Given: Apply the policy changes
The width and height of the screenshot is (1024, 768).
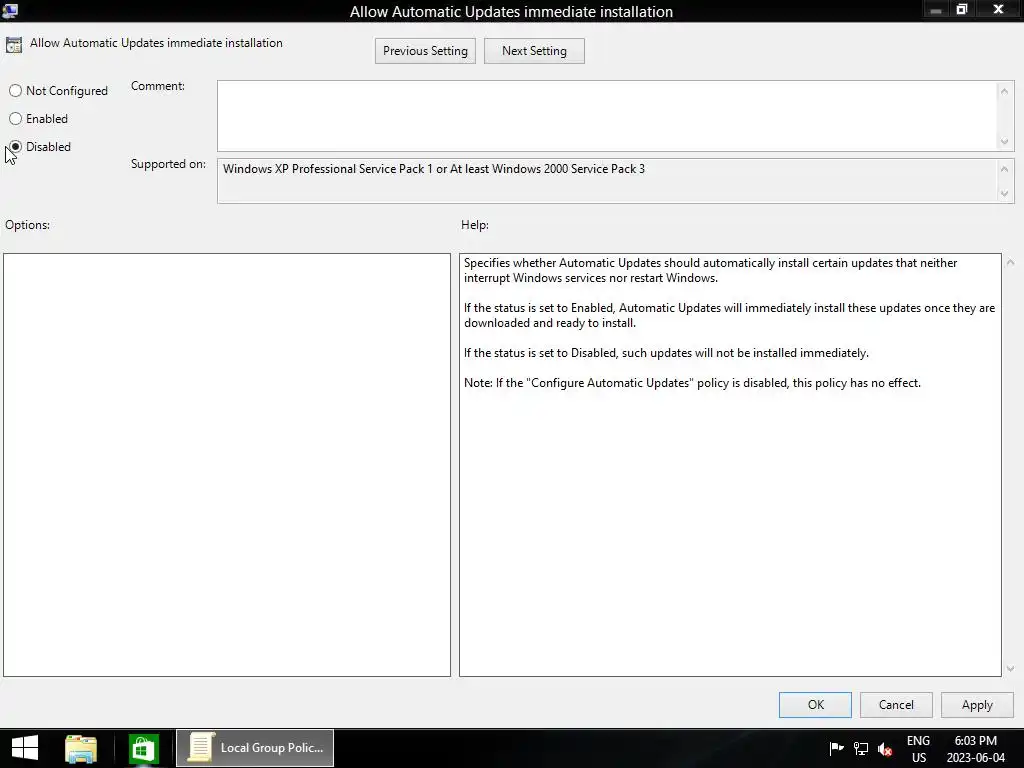Looking at the screenshot, I should click(977, 705).
